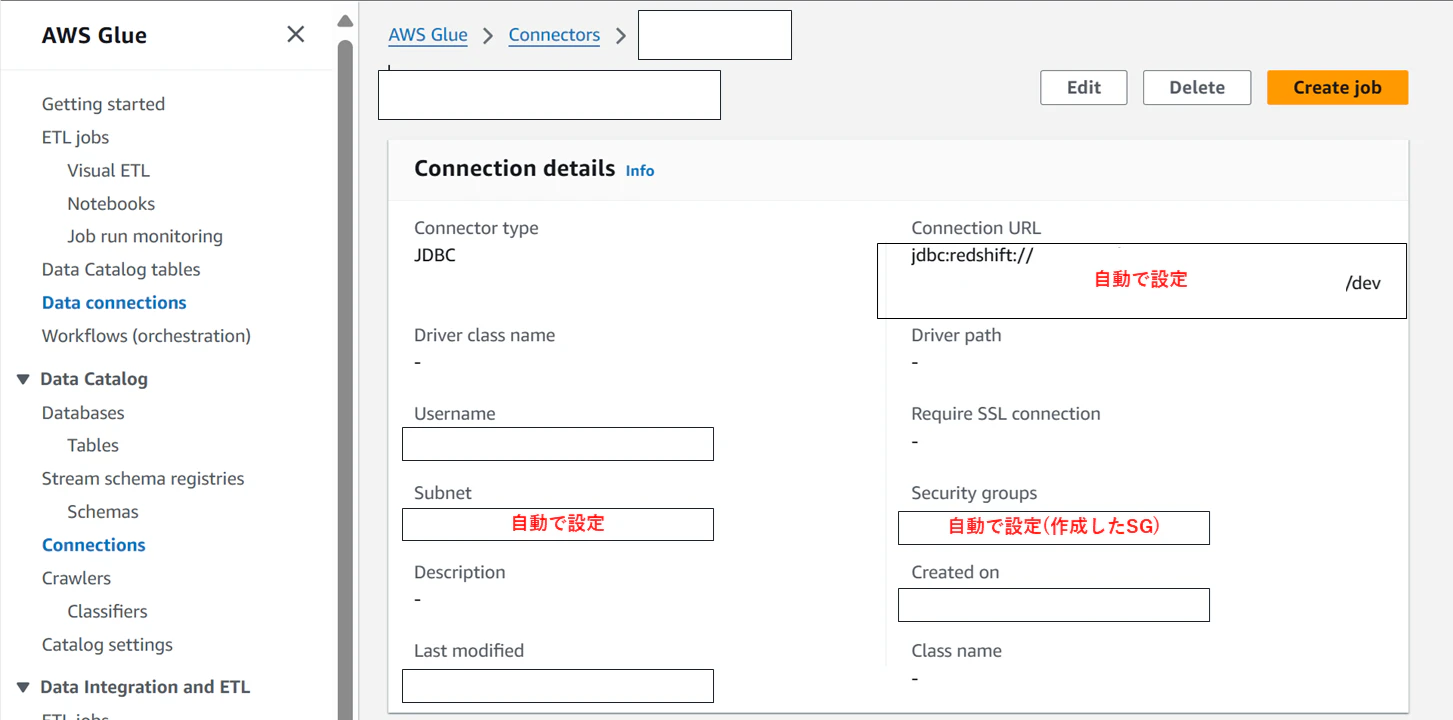This screenshot has height=720, width=1453.
Task: Click the Connection details heading
Action: [x=514, y=168]
